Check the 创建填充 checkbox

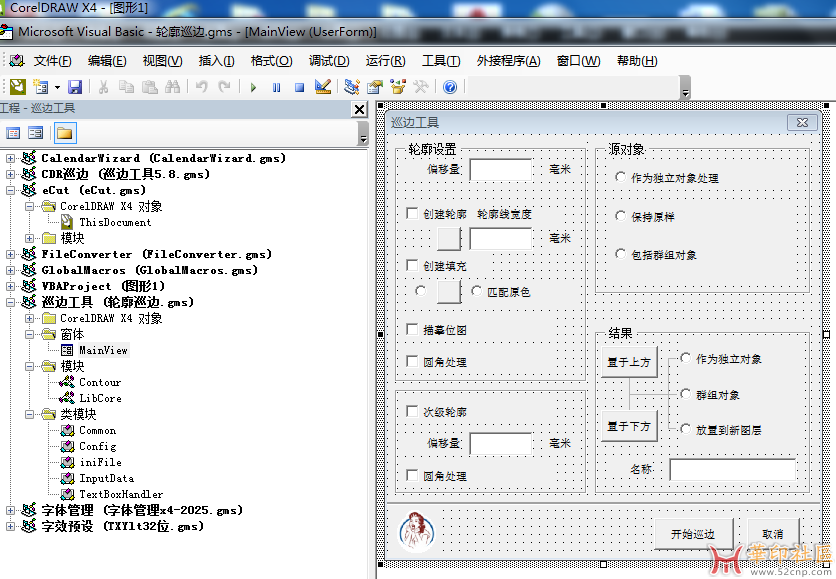[x=412, y=266]
